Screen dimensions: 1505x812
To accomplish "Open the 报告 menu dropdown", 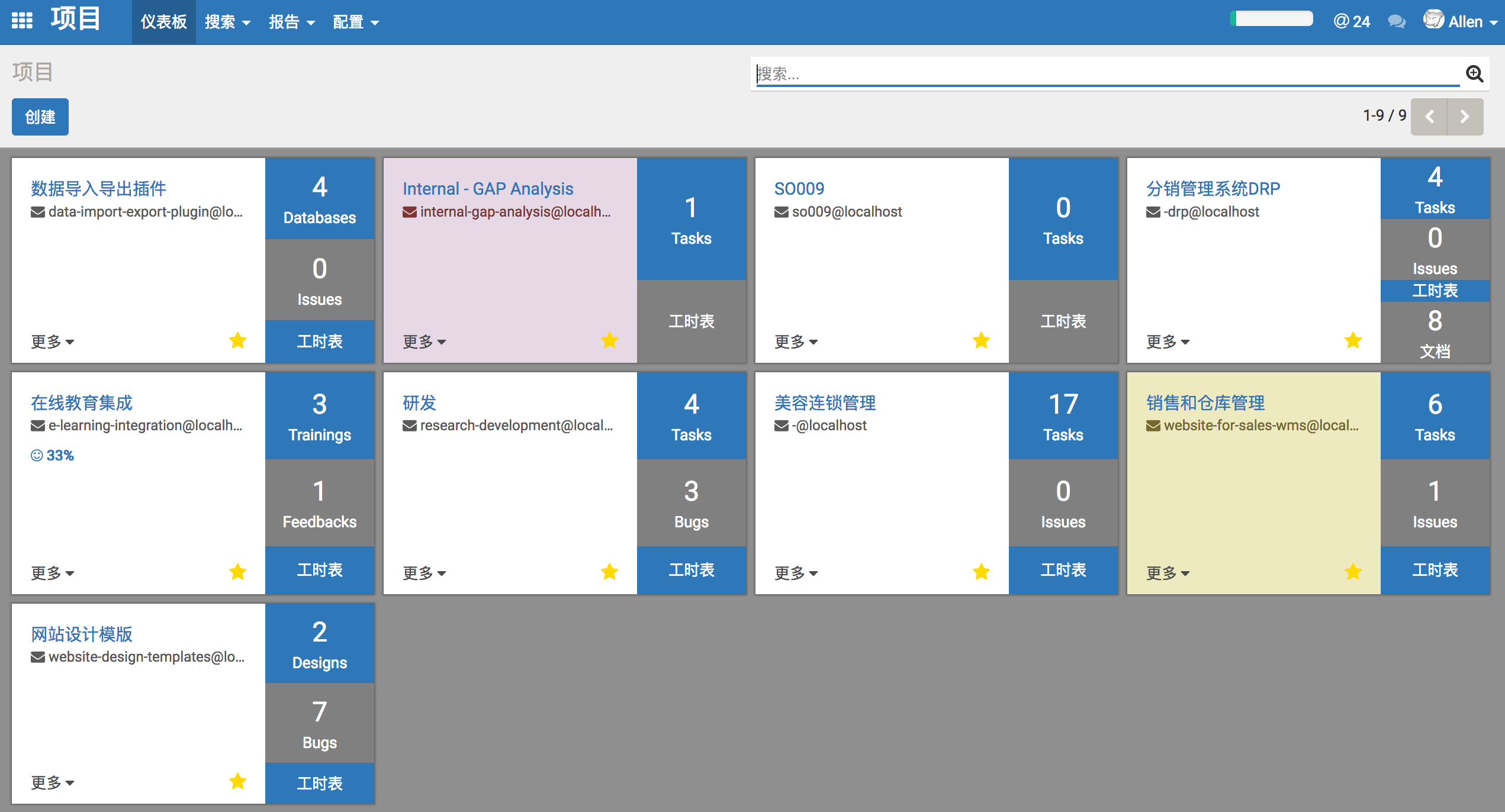I will pos(291,22).
